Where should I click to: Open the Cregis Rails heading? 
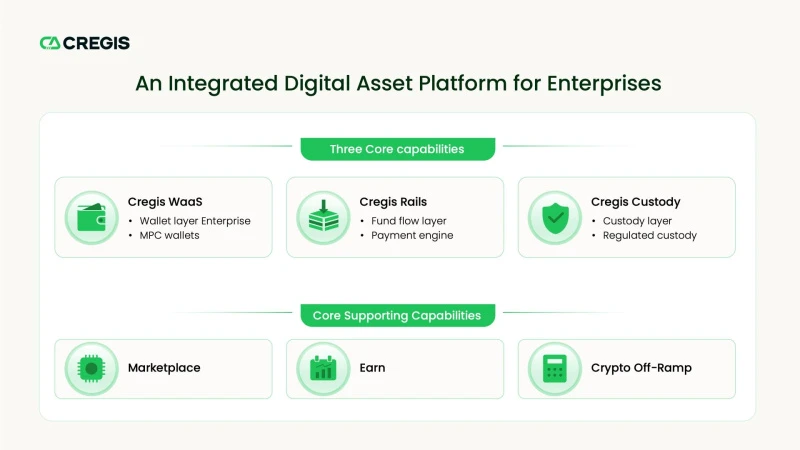393,202
